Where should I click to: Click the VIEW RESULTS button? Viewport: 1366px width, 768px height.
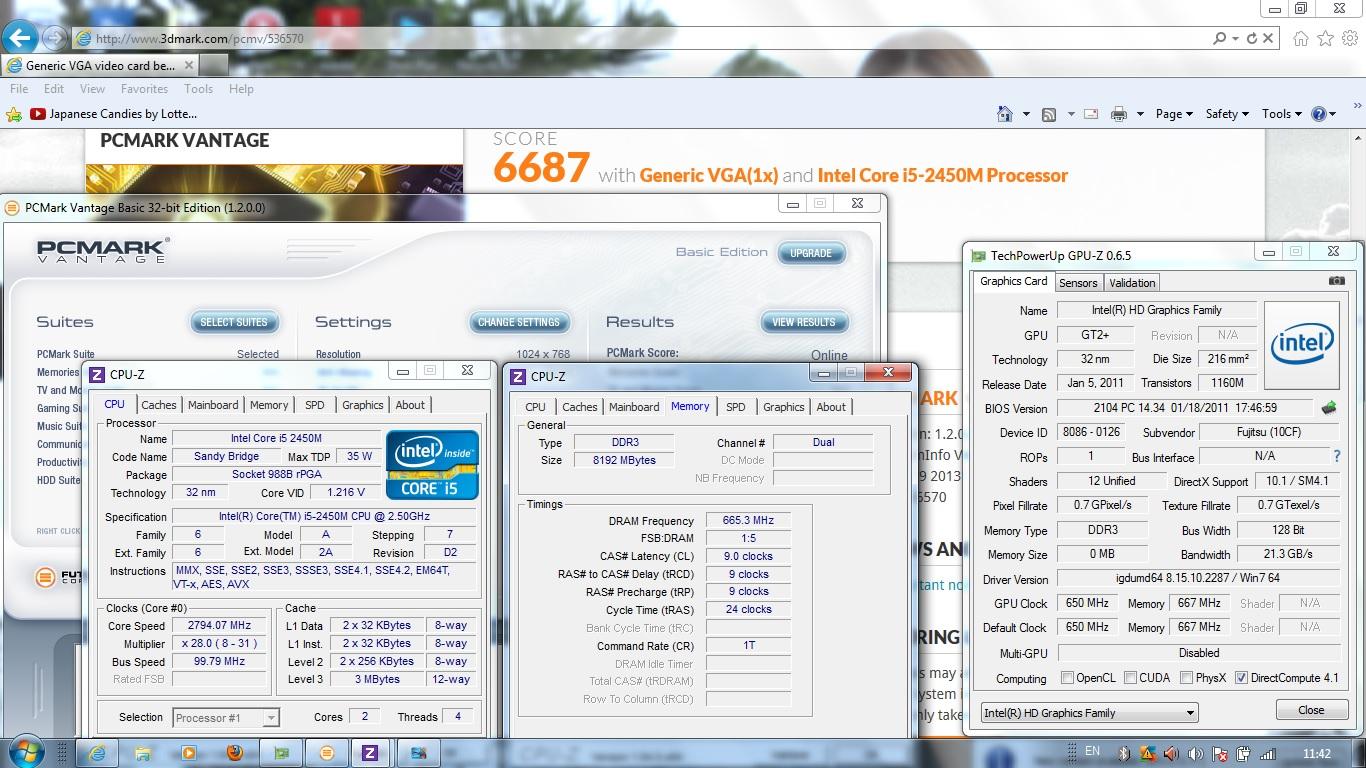coord(804,322)
